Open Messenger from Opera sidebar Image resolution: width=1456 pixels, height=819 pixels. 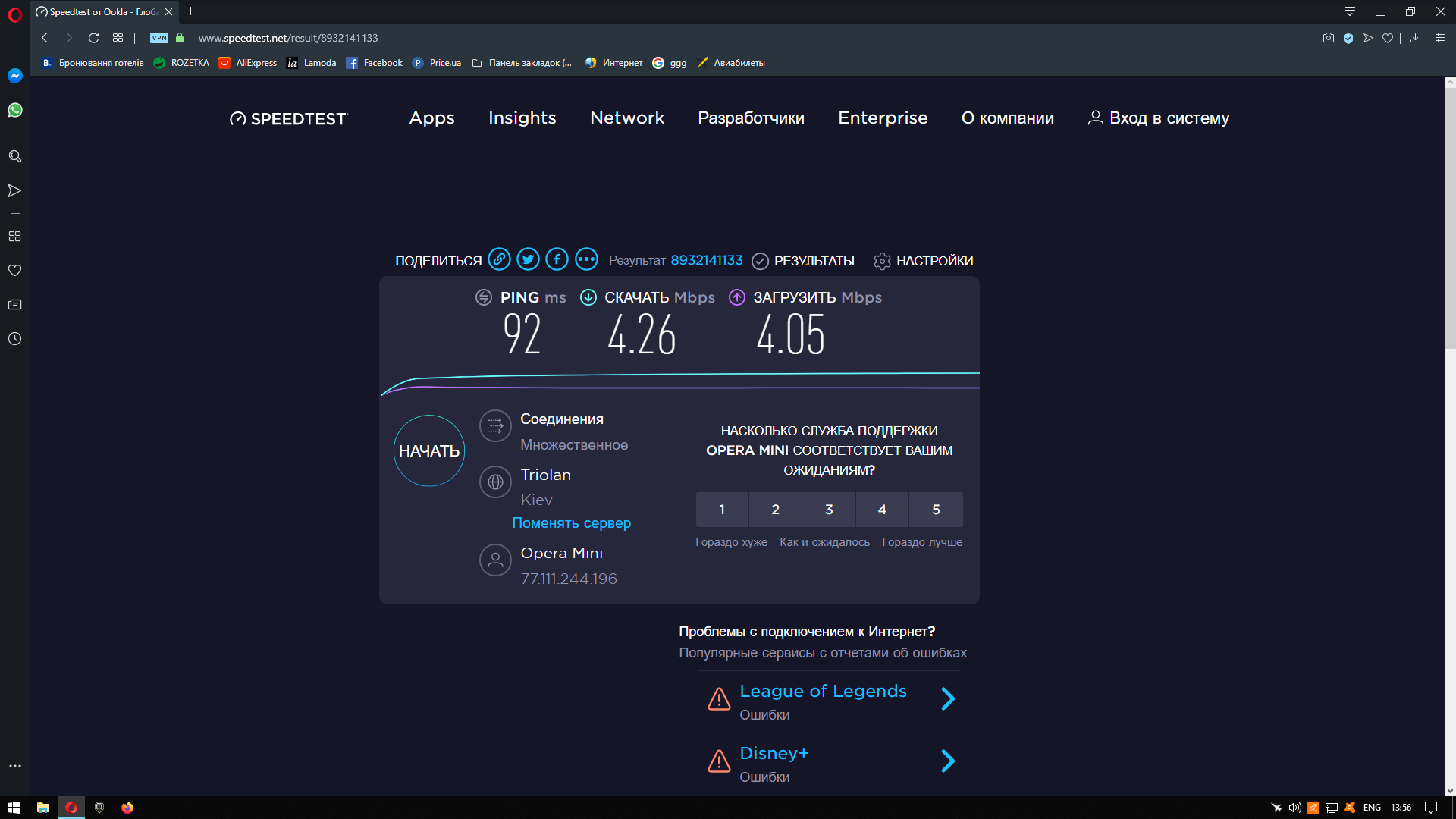point(14,76)
